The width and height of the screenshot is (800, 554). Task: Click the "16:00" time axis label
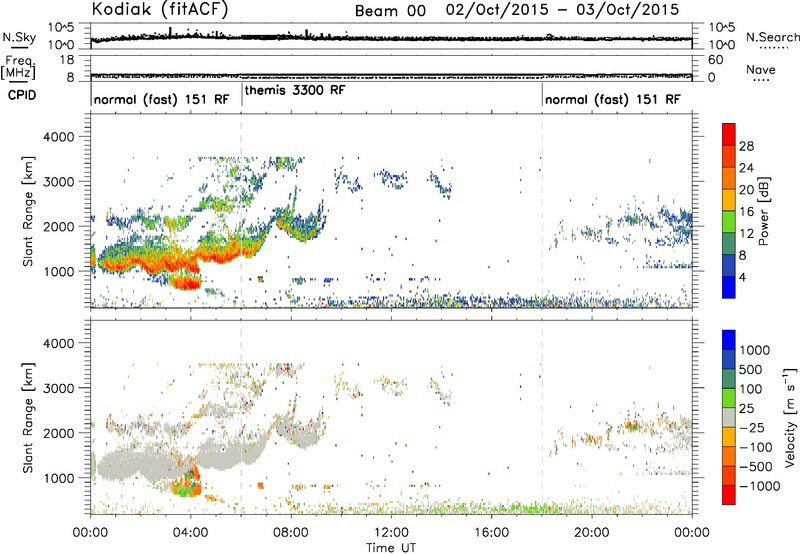click(x=491, y=533)
